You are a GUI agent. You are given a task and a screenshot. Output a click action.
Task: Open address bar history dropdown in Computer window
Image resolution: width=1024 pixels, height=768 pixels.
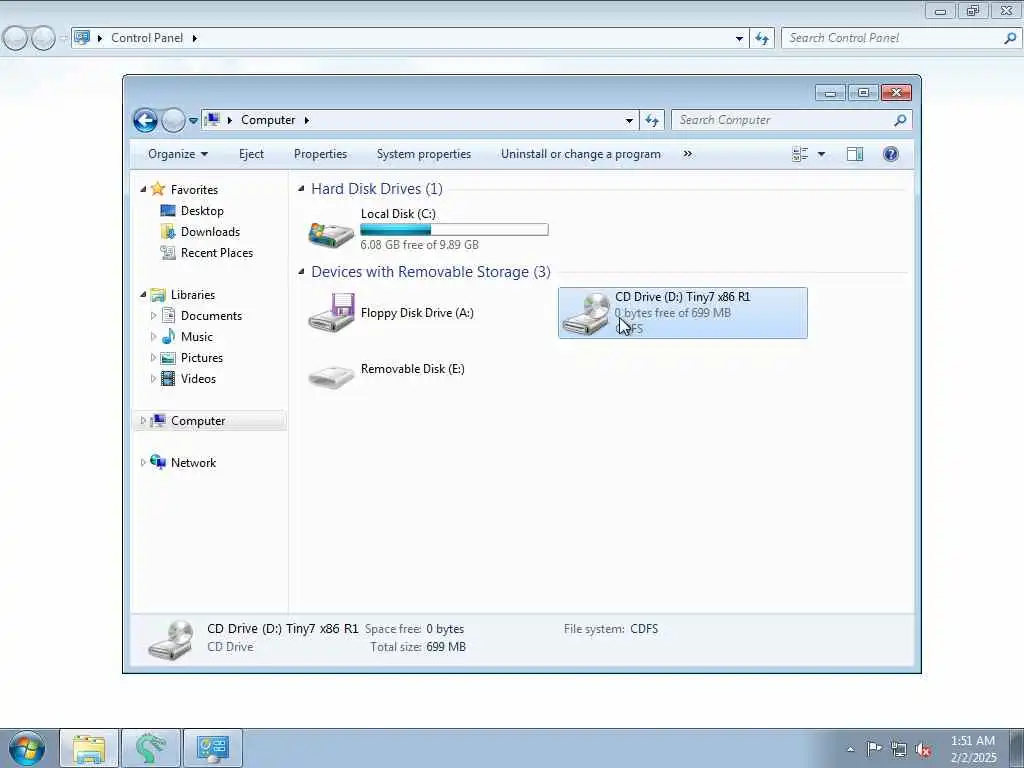click(629, 121)
